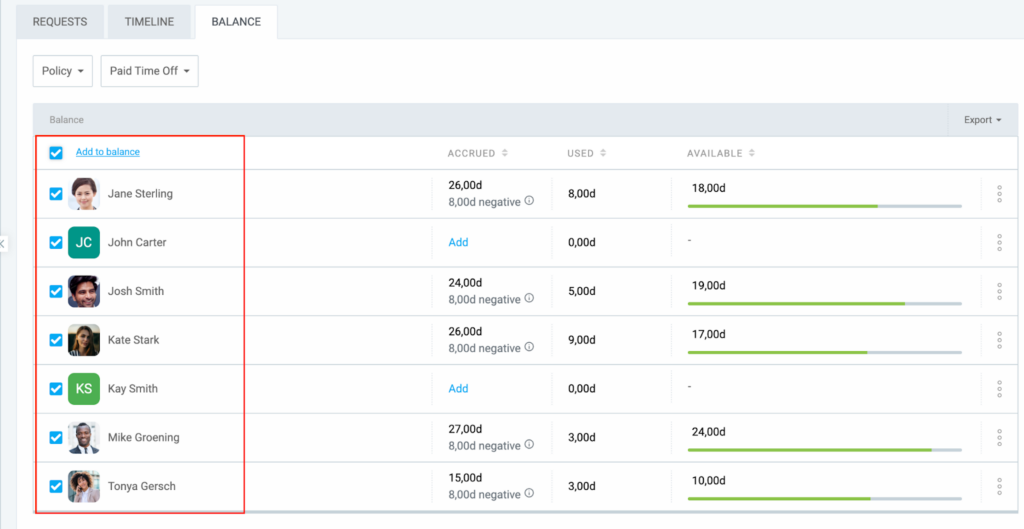Switch to the Requests tab
The width and height of the screenshot is (1024, 529).
point(60,22)
